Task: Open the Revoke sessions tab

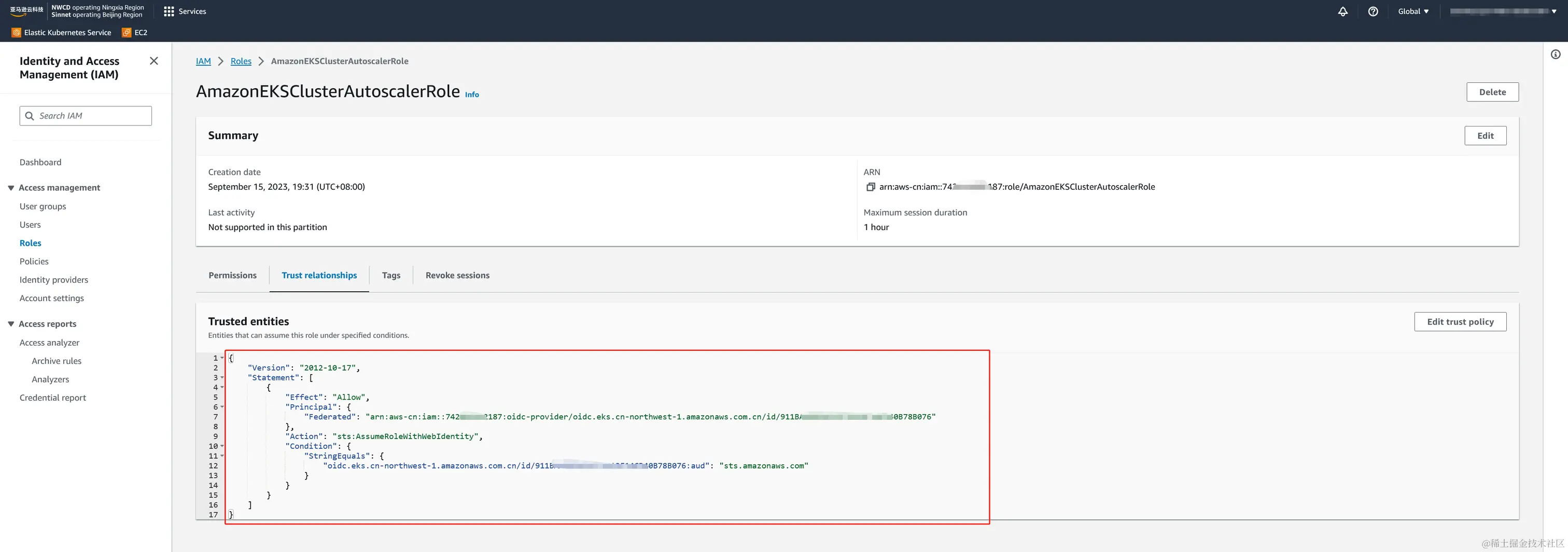Action: tap(457, 275)
